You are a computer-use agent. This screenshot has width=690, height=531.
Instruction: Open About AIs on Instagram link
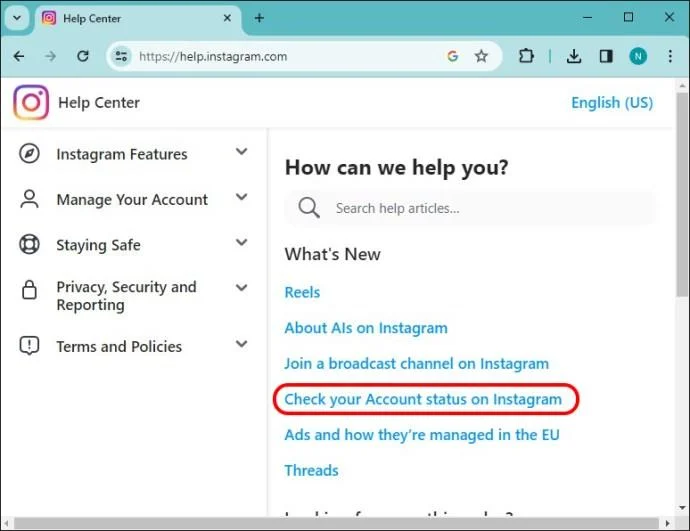click(366, 328)
